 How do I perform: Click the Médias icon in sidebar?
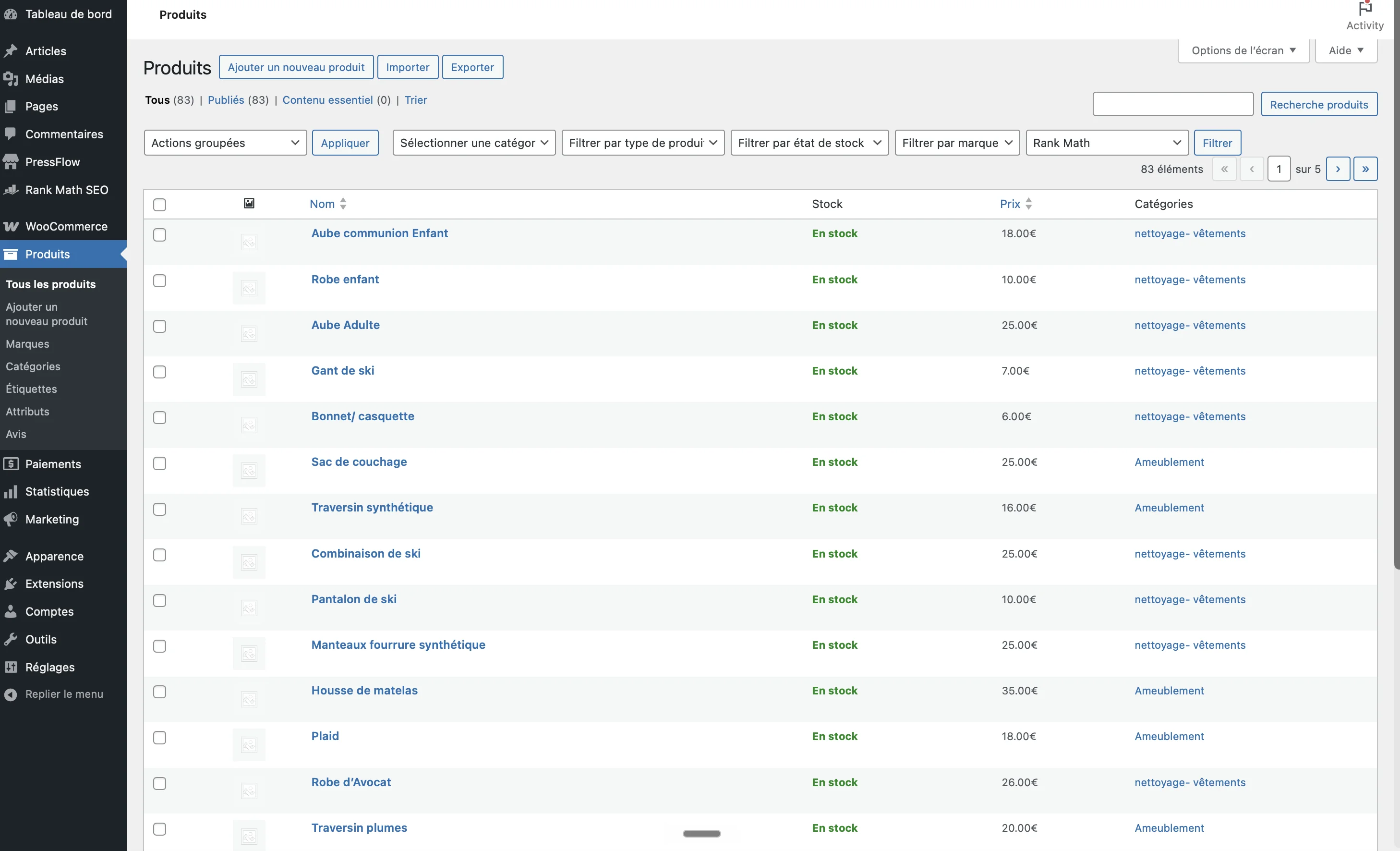click(11, 79)
